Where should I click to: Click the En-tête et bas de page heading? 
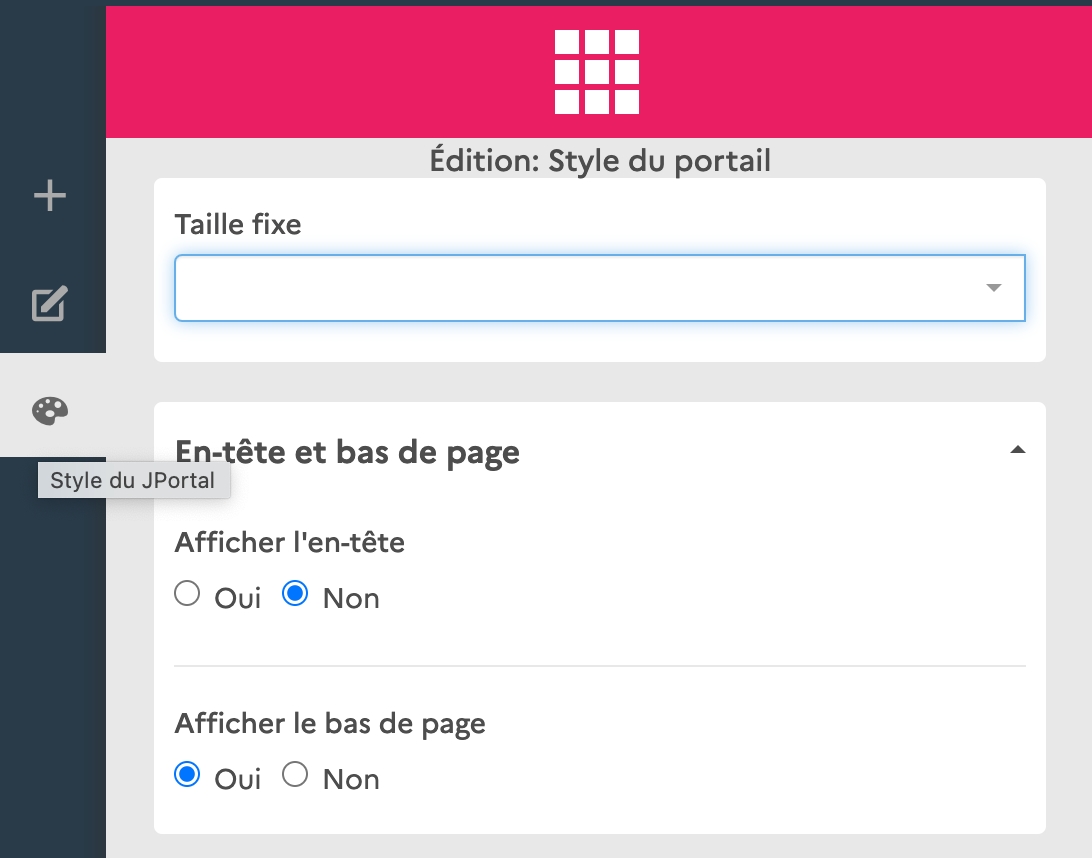tap(347, 452)
